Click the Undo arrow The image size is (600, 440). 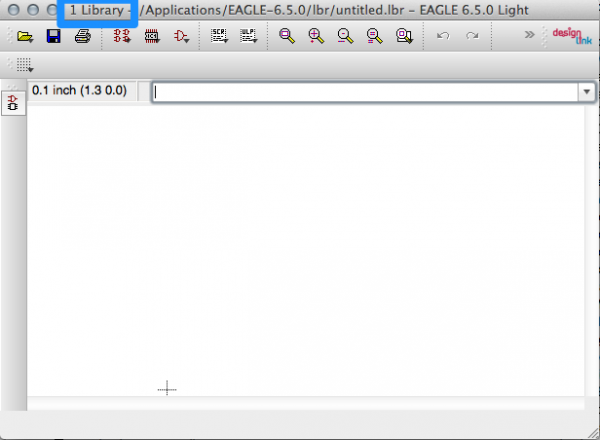coord(443,36)
